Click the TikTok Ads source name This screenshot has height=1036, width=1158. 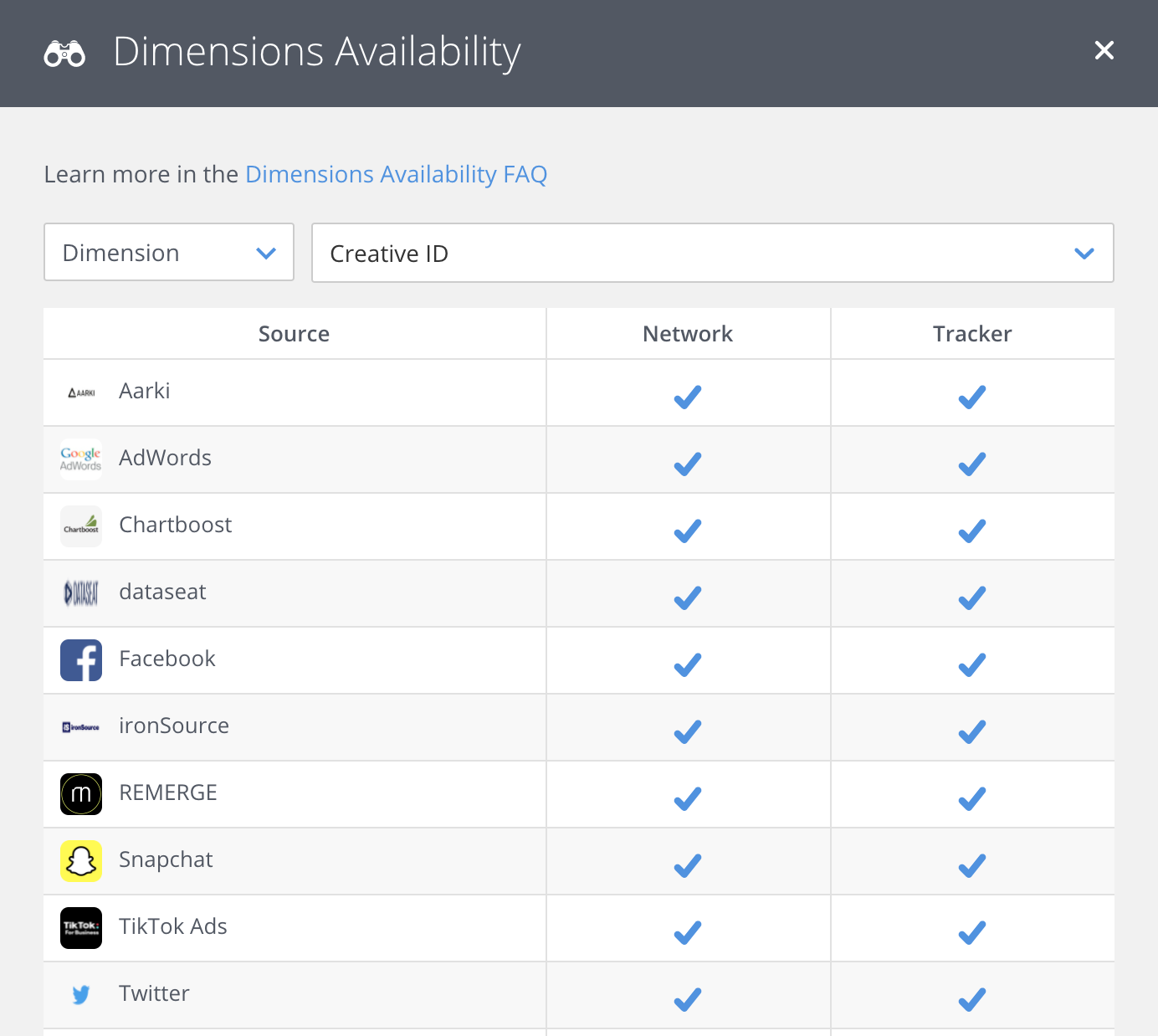[x=173, y=926]
